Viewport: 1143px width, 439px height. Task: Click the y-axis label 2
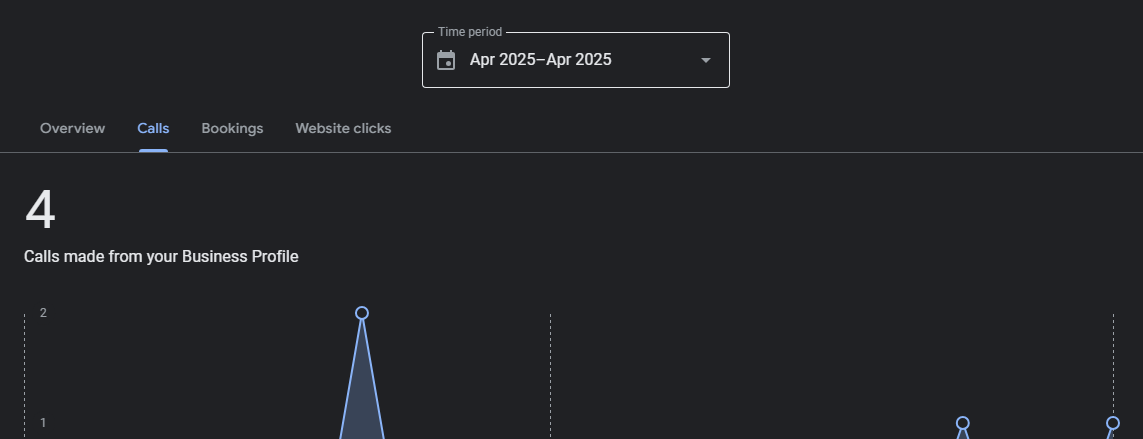(x=43, y=313)
